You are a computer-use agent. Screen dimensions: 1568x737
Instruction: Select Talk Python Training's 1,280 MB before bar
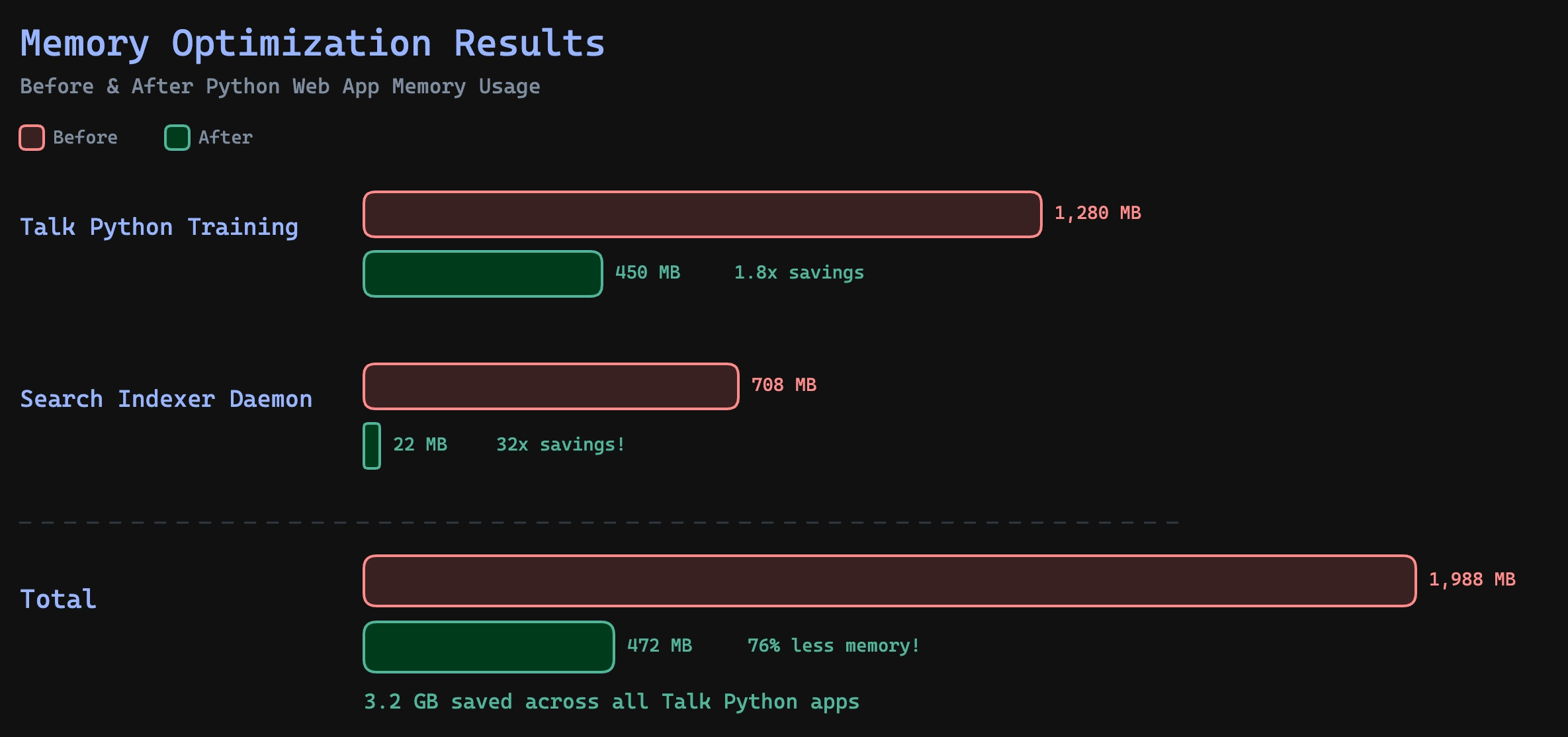coord(702,214)
